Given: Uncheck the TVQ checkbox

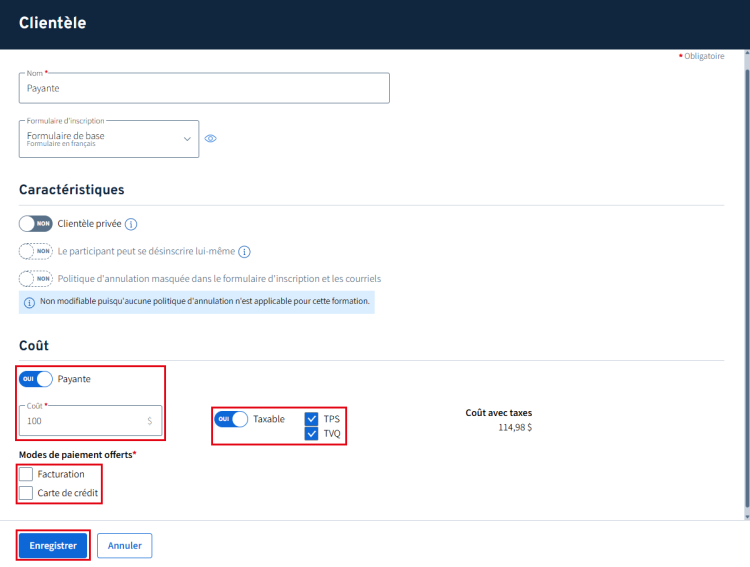Looking at the screenshot, I should [x=311, y=433].
